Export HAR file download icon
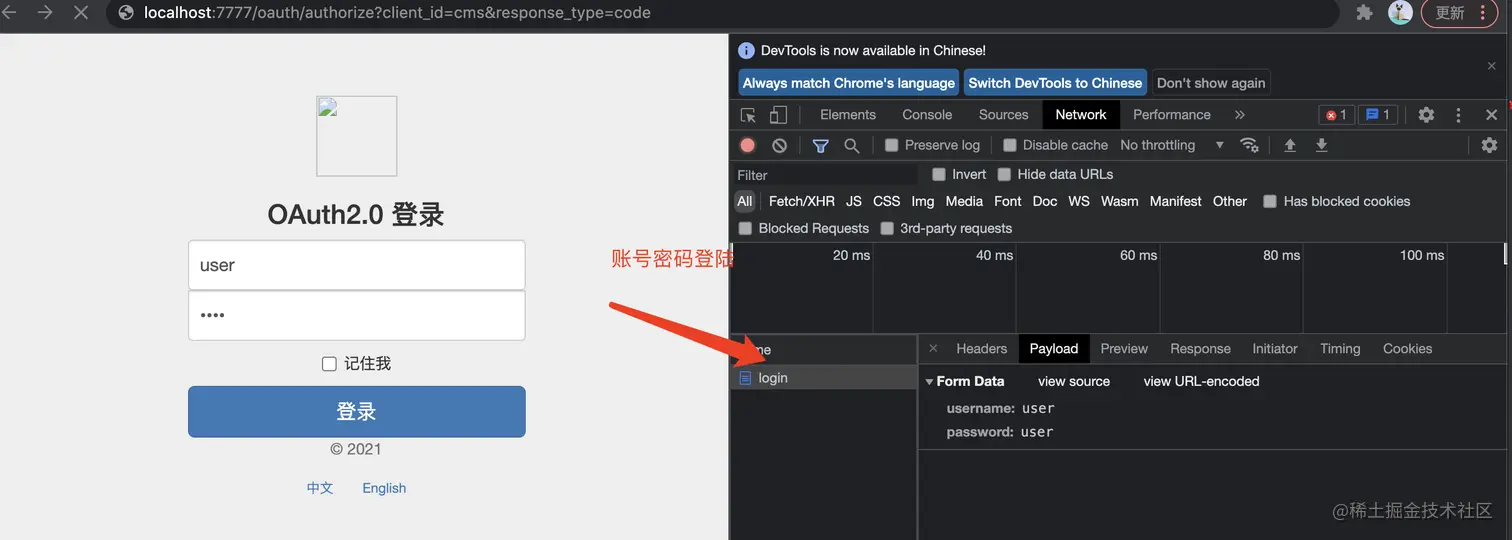 1321,145
